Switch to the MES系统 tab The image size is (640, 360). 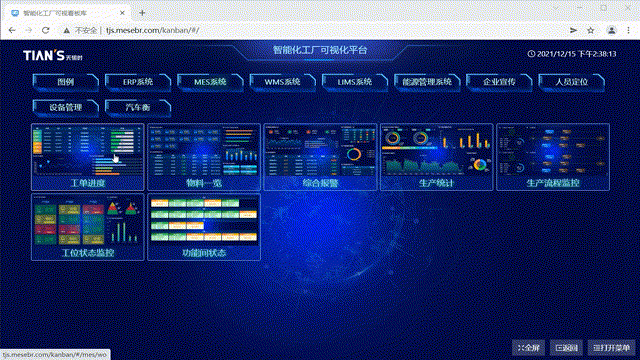210,82
